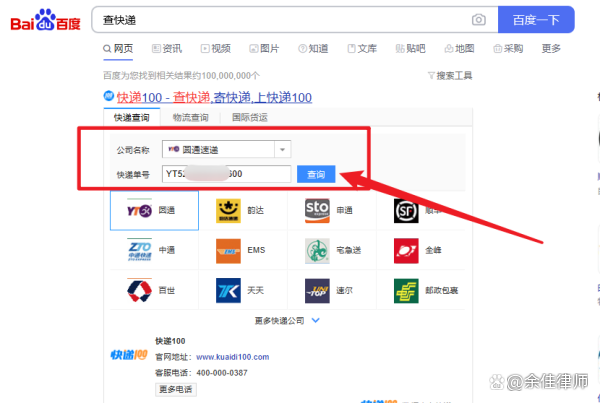Open the 更多 menu
600x403 pixels.
pos(551,49)
